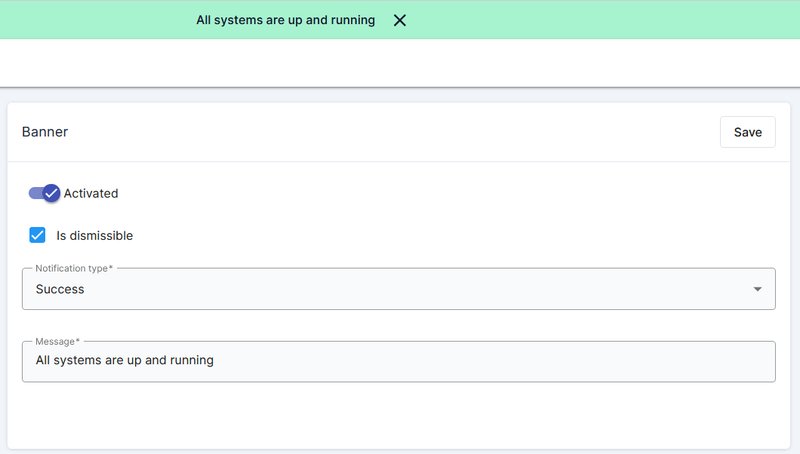The width and height of the screenshot is (800, 454).
Task: Select the Success value in the dropdown
Action: click(x=60, y=289)
